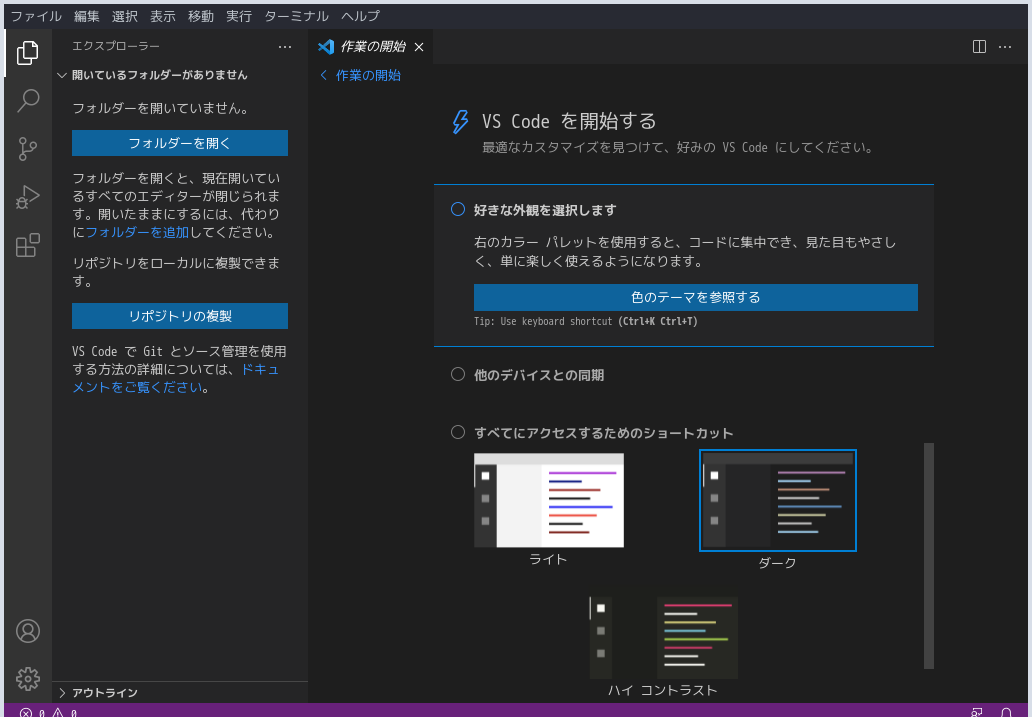1032x717 pixels.
Task: Click the warnings triangle icon in status bar
Action: point(58,712)
